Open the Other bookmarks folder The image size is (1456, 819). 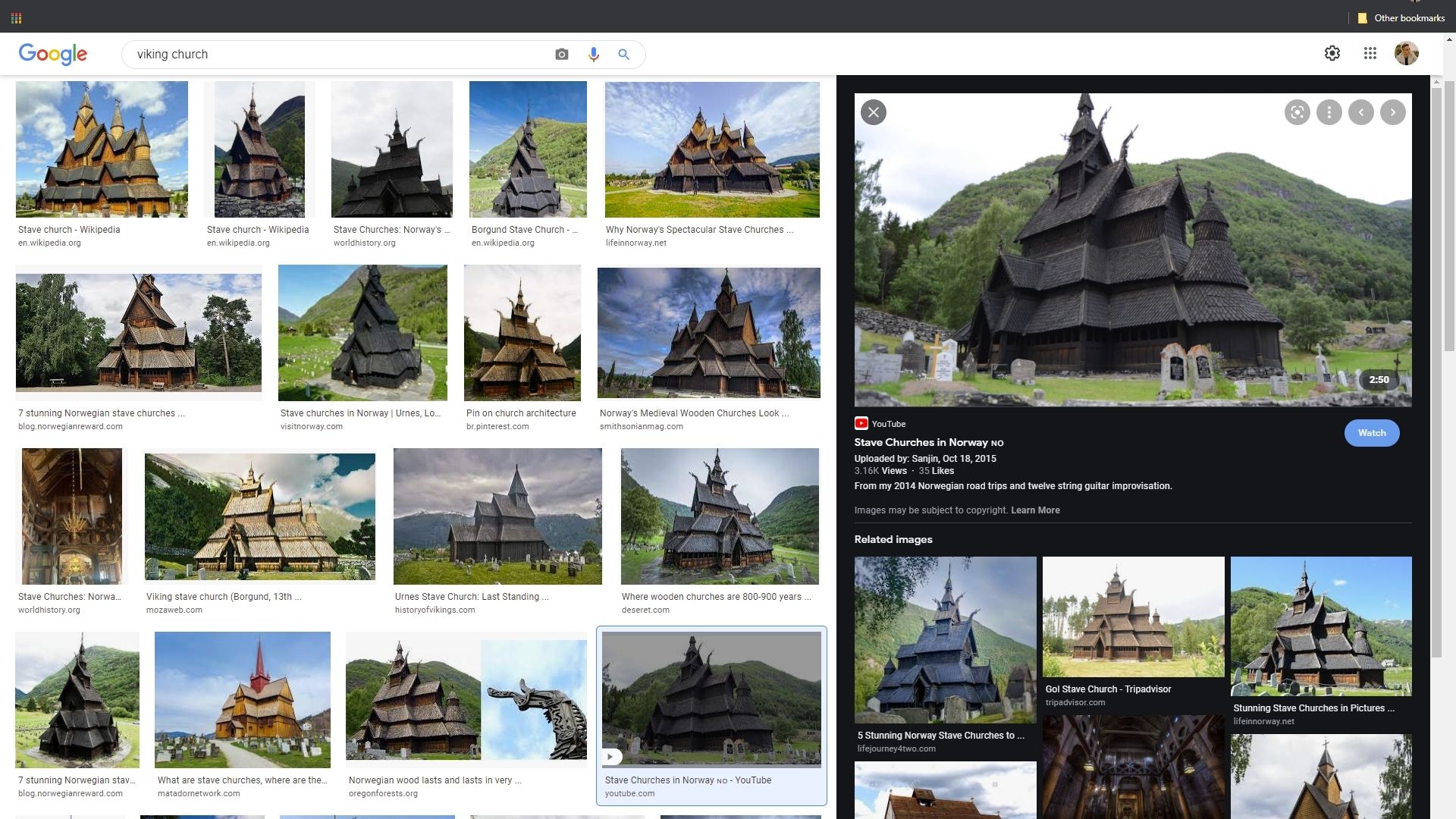tap(1401, 17)
